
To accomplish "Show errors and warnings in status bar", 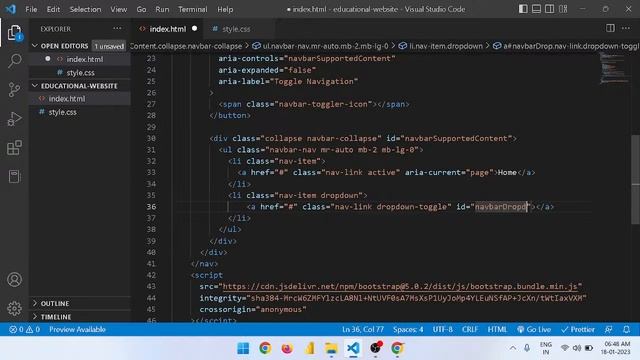I will 24,329.
